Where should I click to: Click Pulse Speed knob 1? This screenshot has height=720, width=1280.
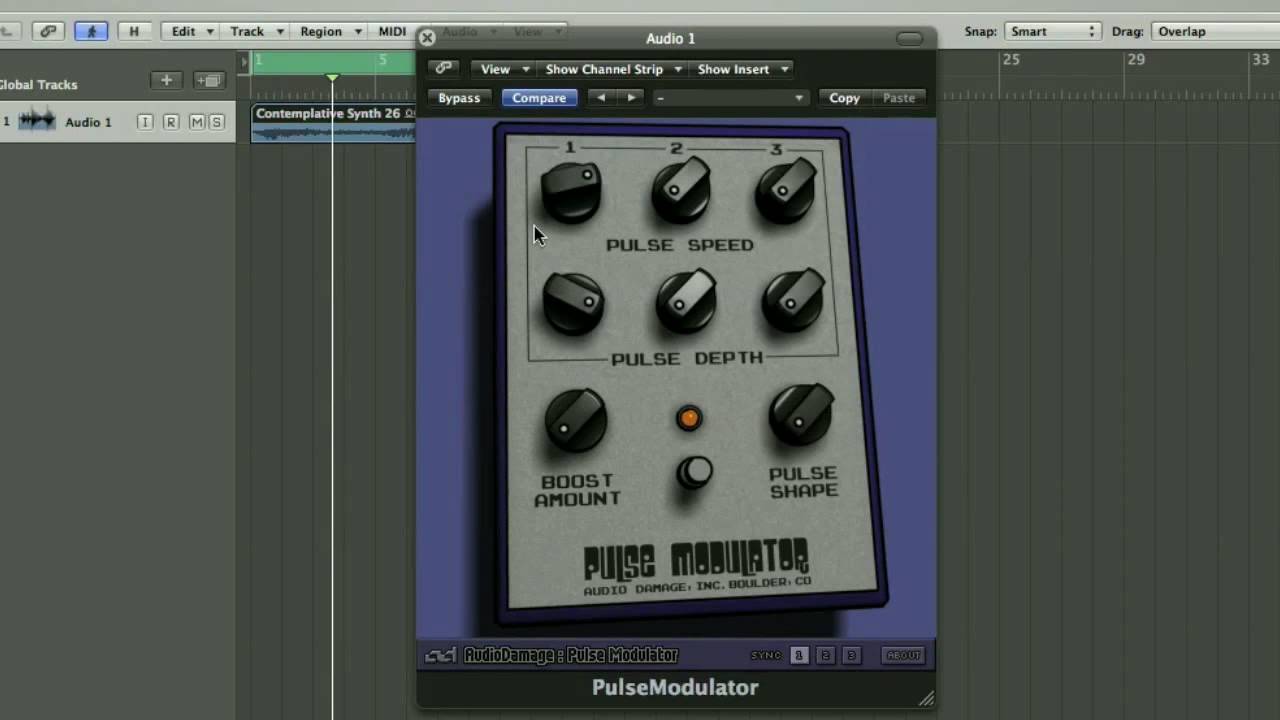pos(571,191)
